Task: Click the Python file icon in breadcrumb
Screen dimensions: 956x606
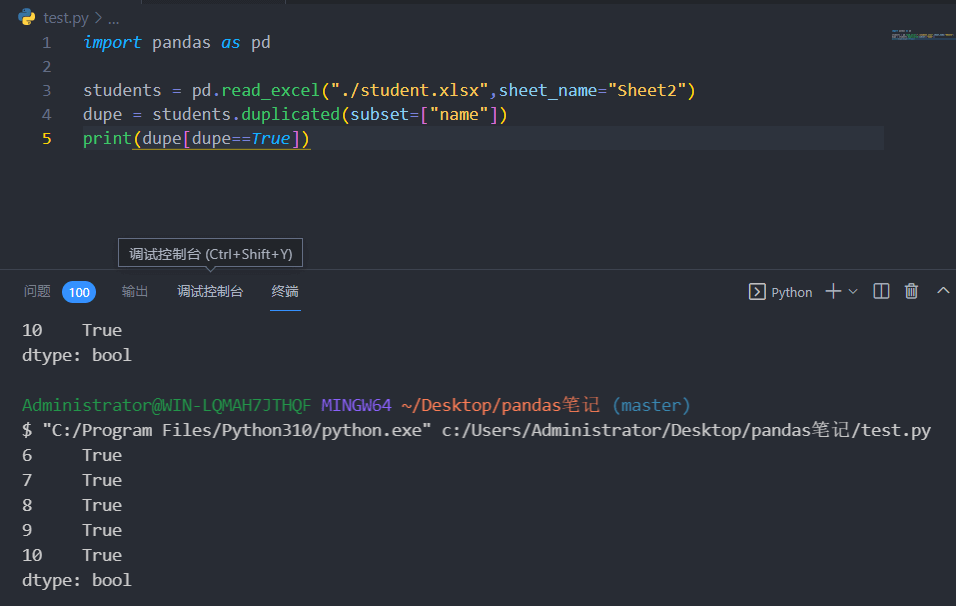Action: pyautogui.click(x=27, y=17)
